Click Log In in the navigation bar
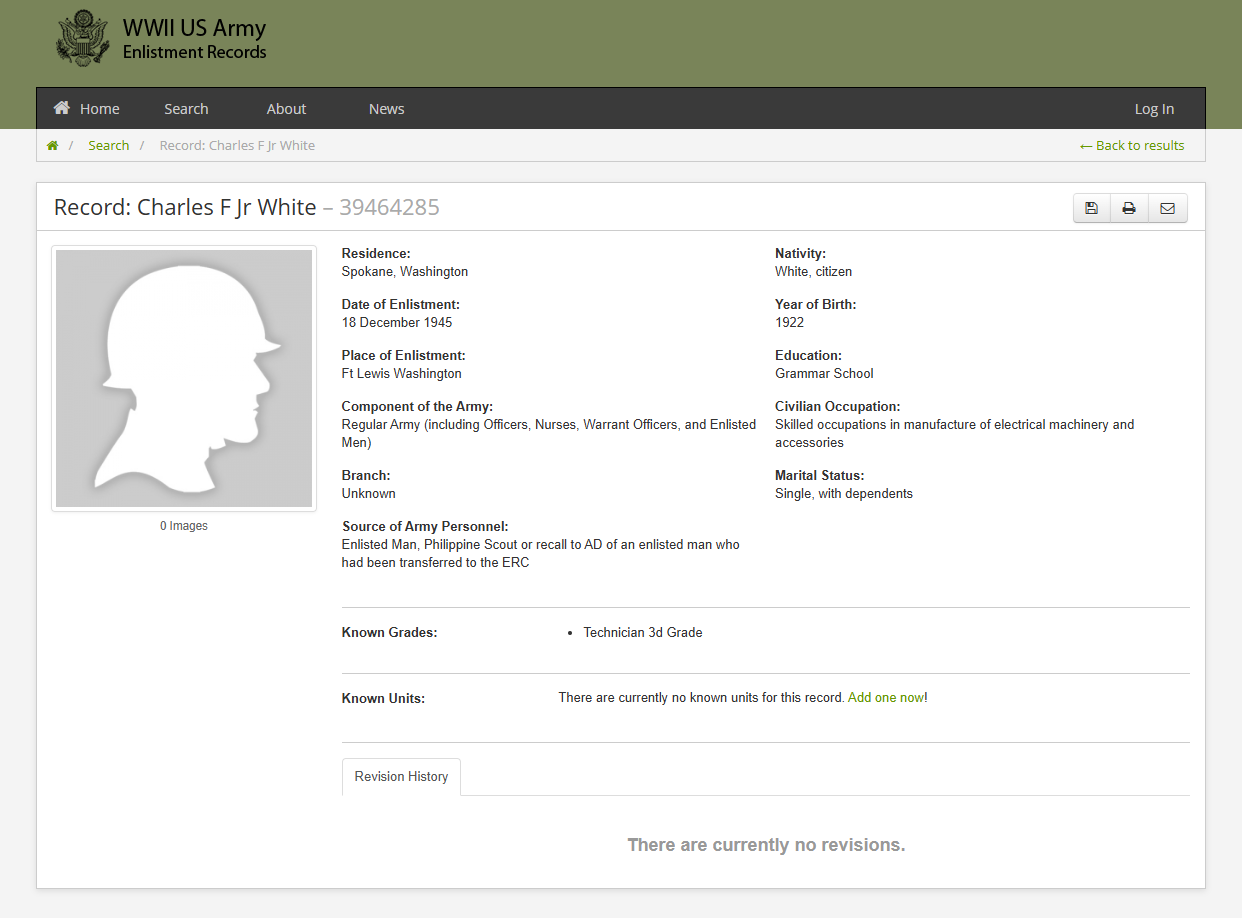The image size is (1242, 918). 1154,109
